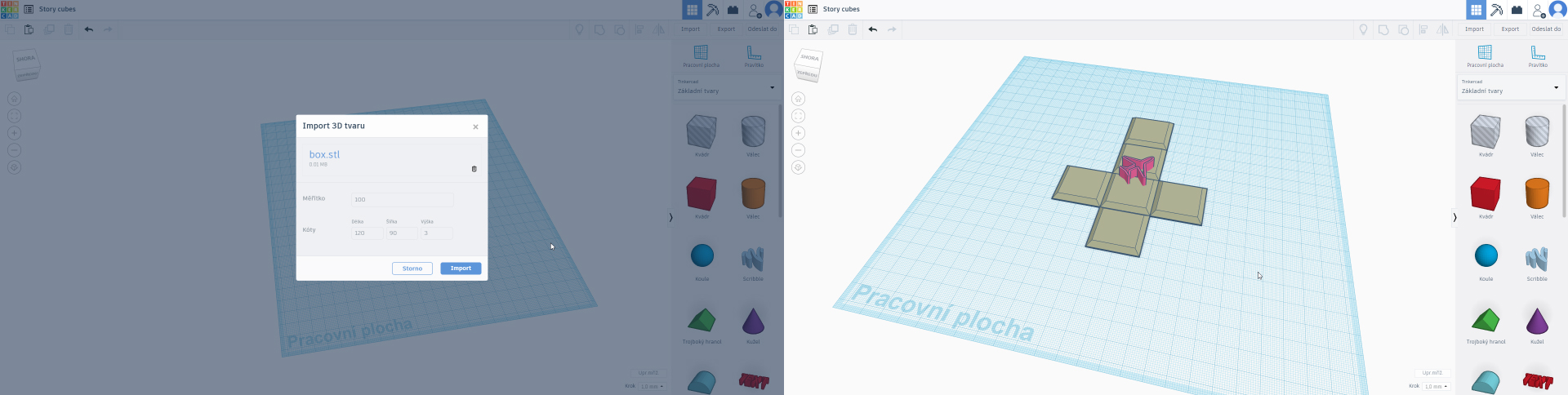Open Export menu in the undimmed window

tap(1510, 29)
